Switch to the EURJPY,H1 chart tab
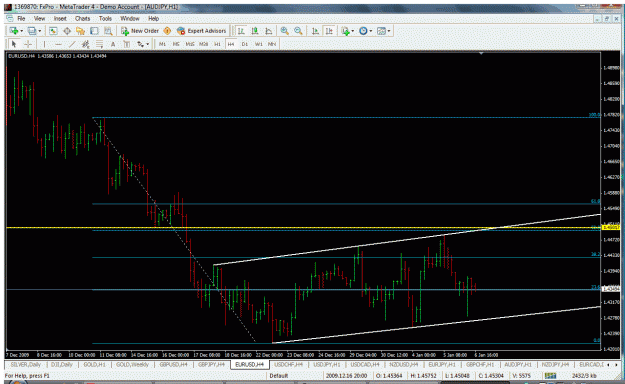This screenshot has height=384, width=625. 442,364
